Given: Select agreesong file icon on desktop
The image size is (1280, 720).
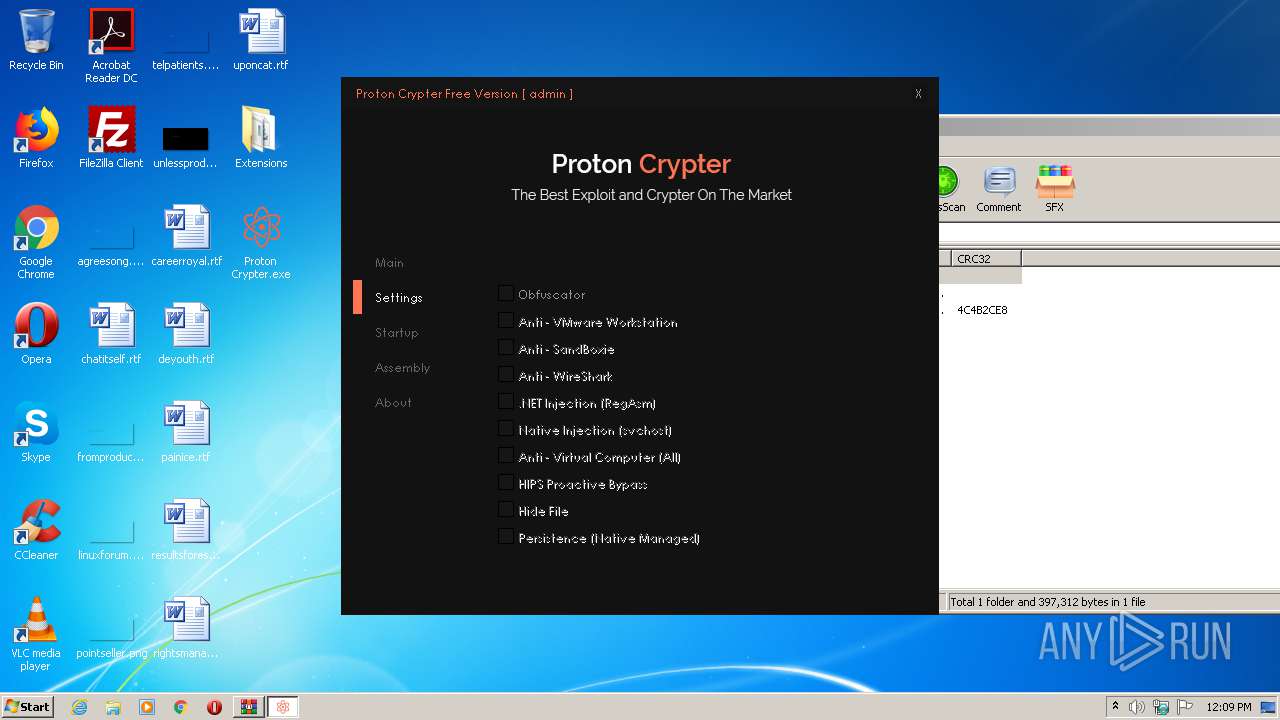Looking at the screenshot, I should coord(111,243).
